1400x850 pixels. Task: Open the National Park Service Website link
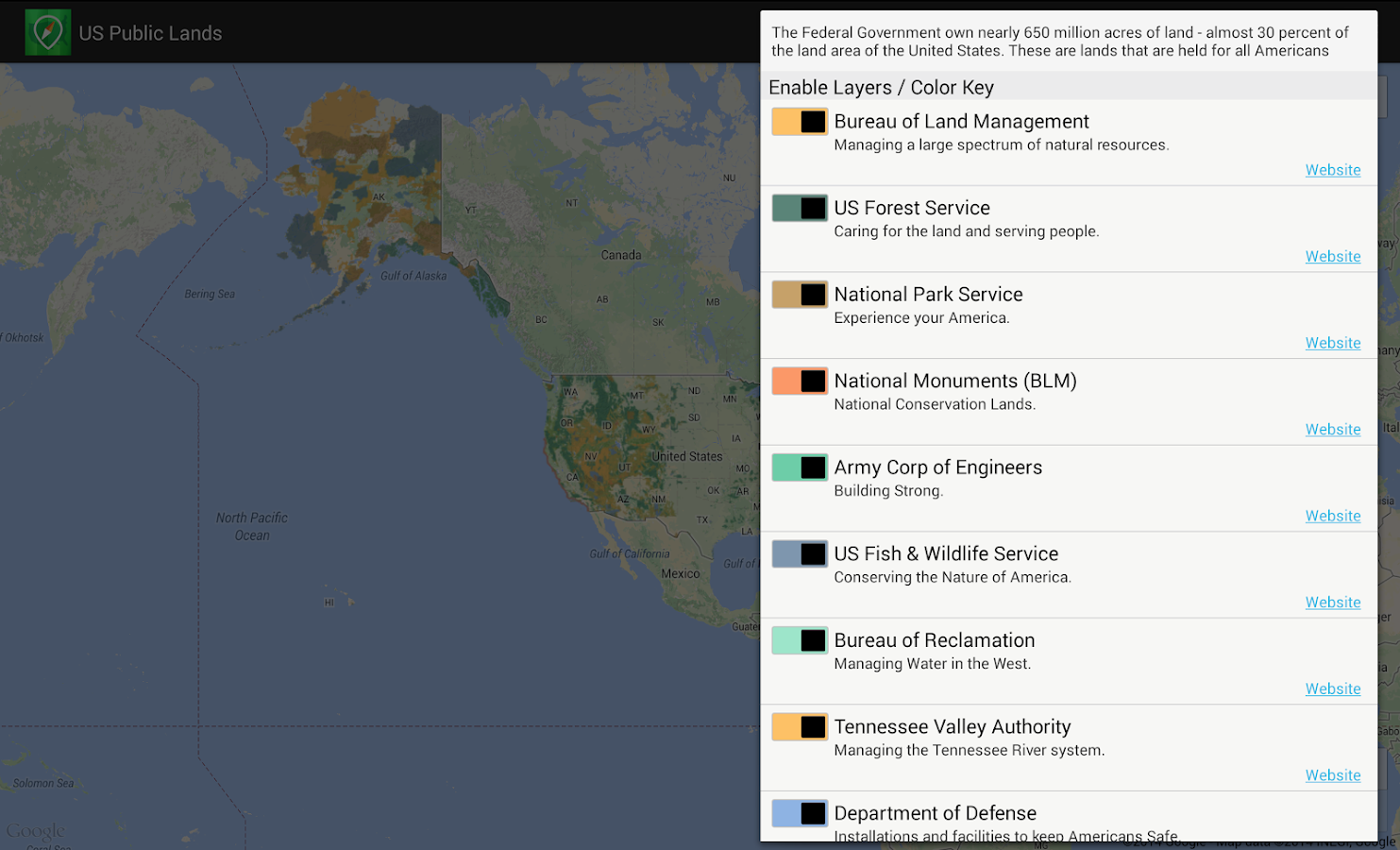[1333, 343]
